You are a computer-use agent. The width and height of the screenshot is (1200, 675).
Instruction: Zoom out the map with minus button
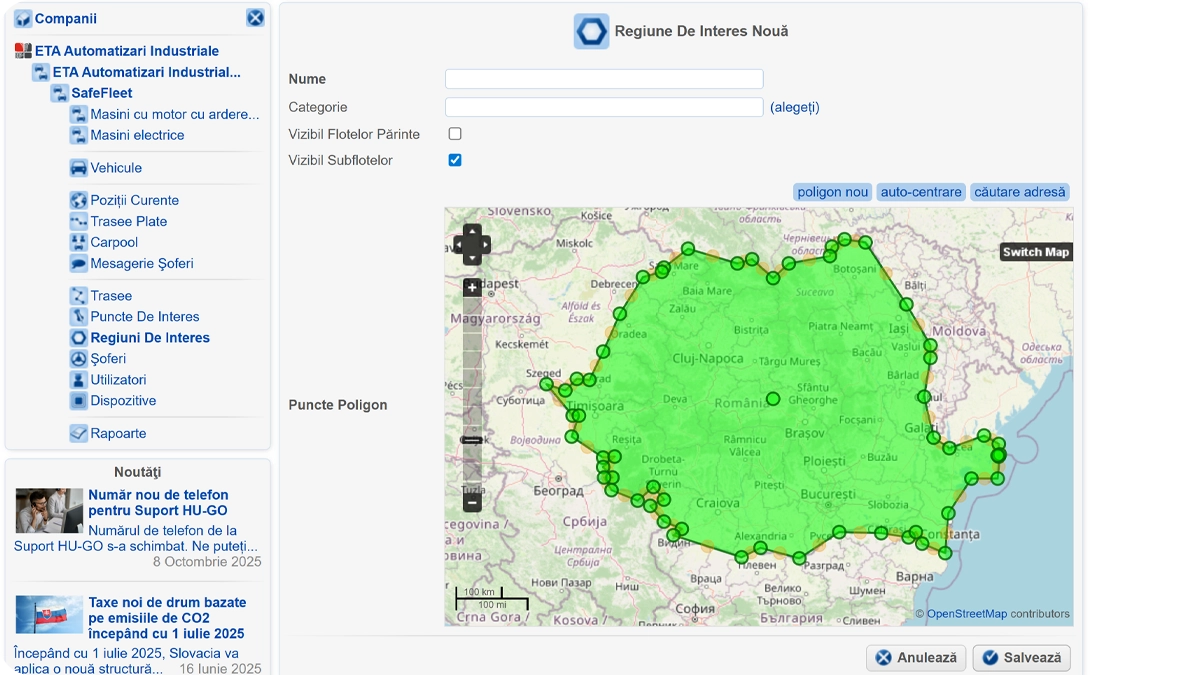pyautogui.click(x=472, y=503)
